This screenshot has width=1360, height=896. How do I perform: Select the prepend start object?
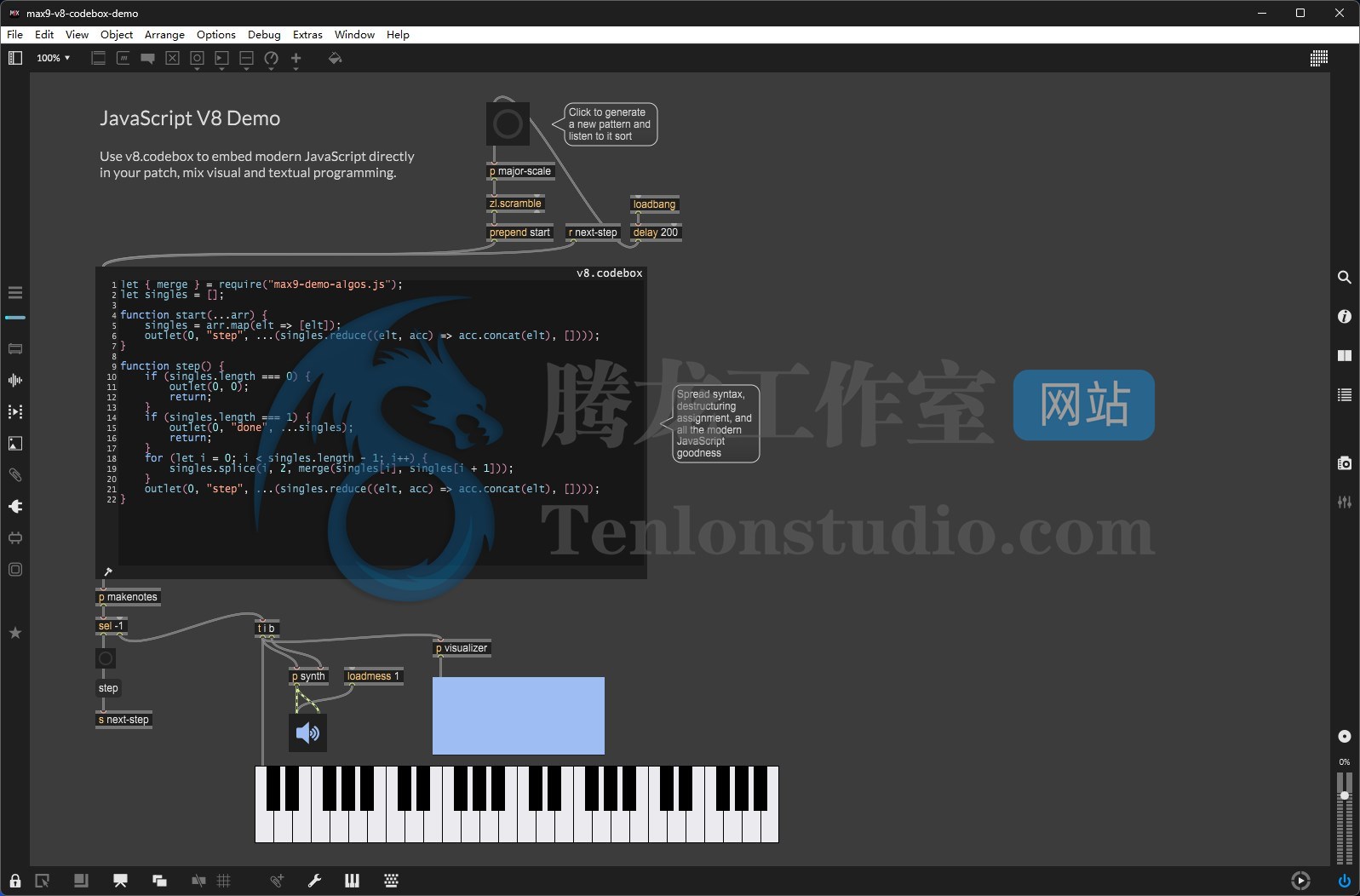[519, 233]
